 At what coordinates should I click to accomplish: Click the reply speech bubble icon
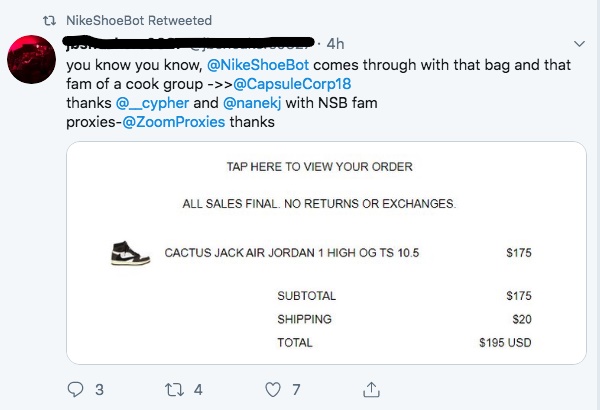click(76, 390)
